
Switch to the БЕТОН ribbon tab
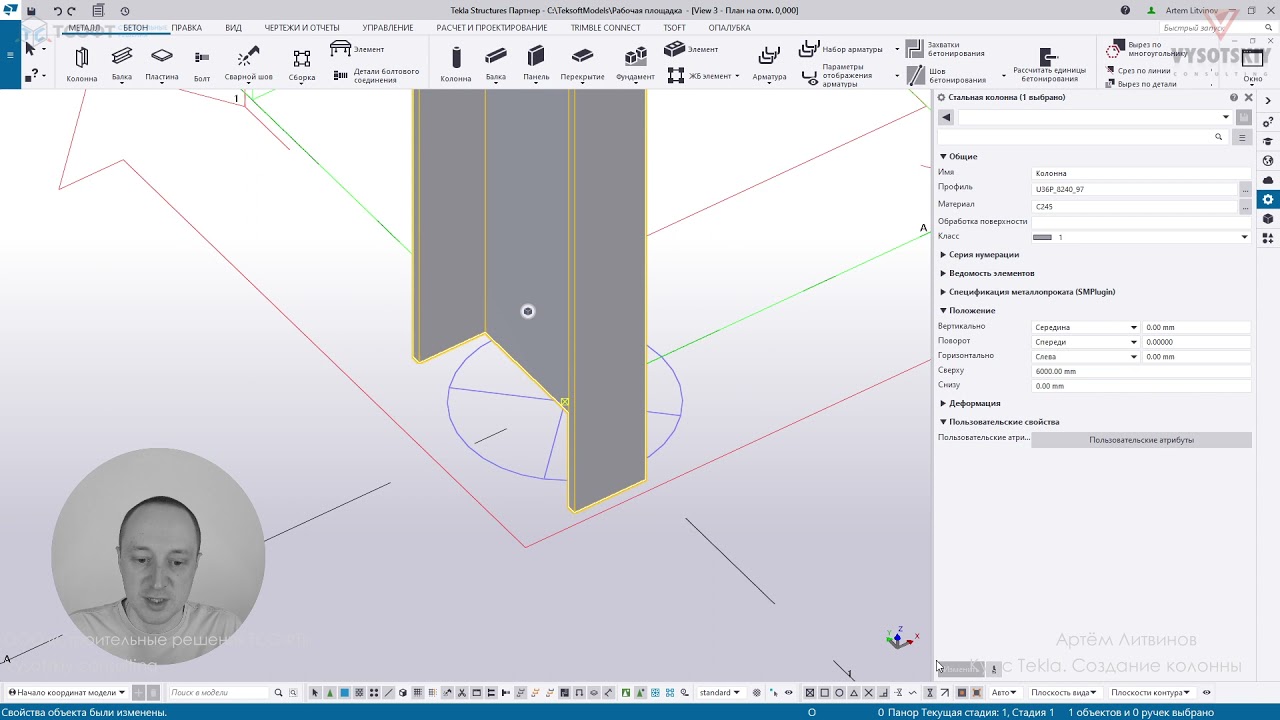click(135, 28)
